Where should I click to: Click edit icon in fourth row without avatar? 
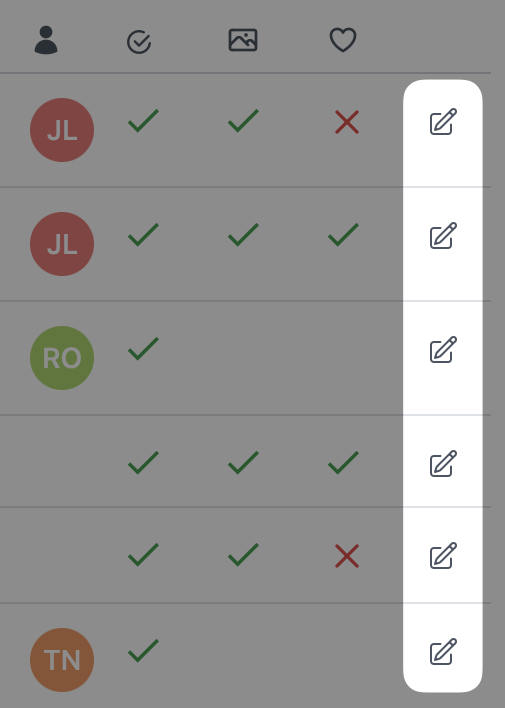pos(443,463)
